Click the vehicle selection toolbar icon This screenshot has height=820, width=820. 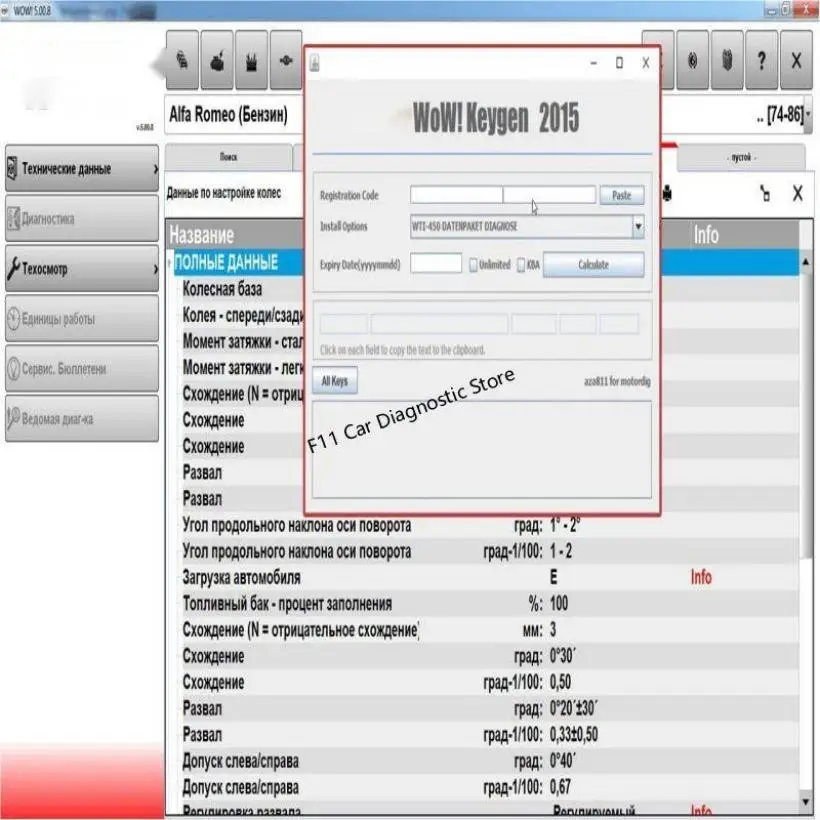[182, 60]
